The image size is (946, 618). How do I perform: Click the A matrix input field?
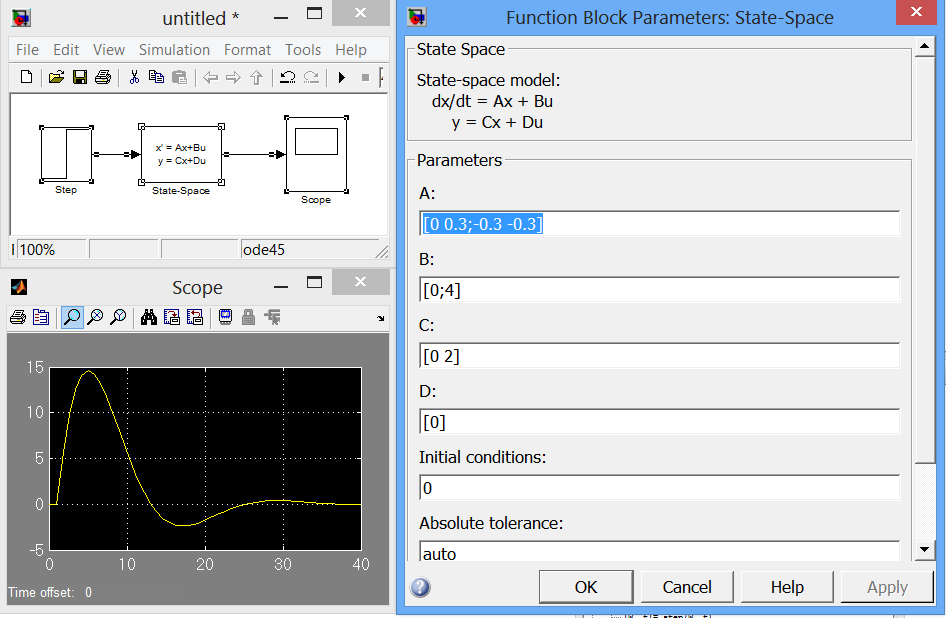[659, 224]
